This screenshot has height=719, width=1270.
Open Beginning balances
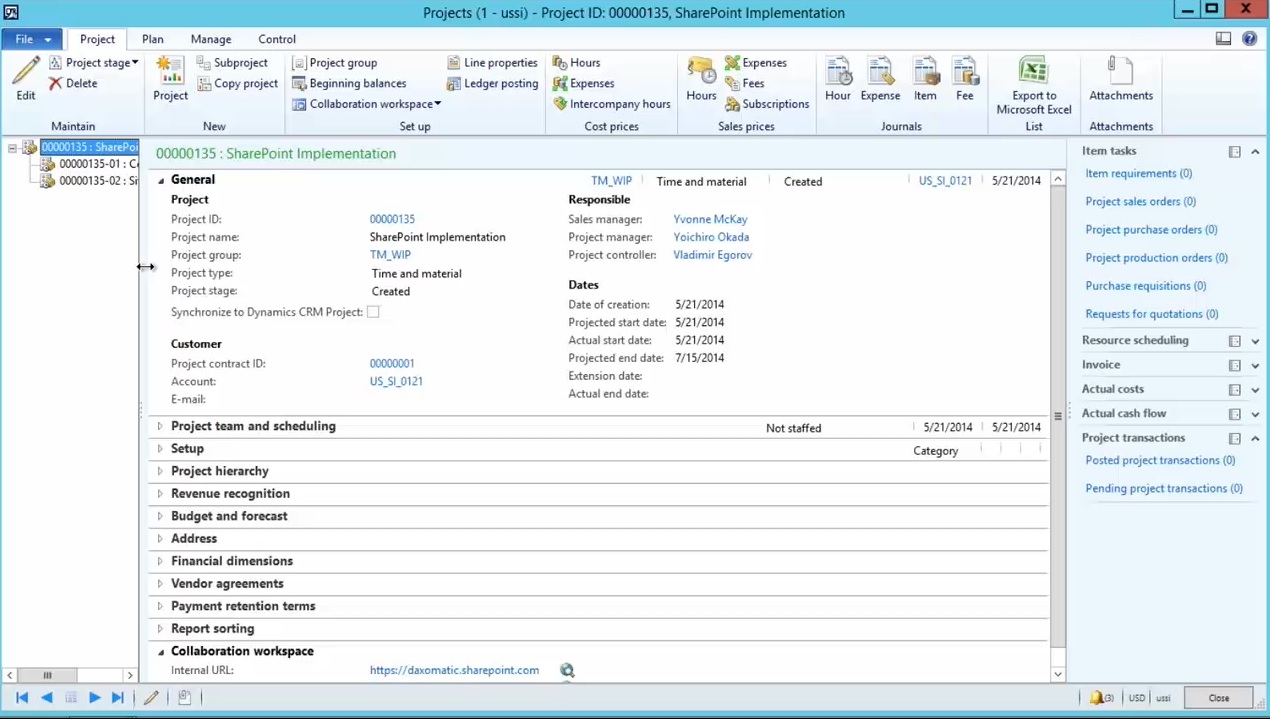[x=349, y=84]
